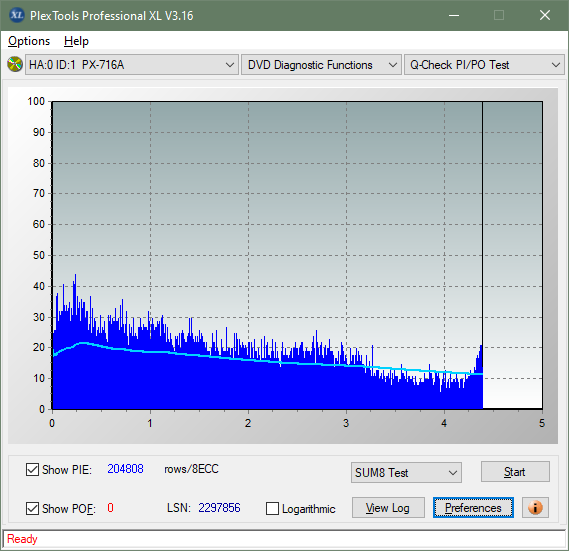Click the Start button

pos(515,472)
